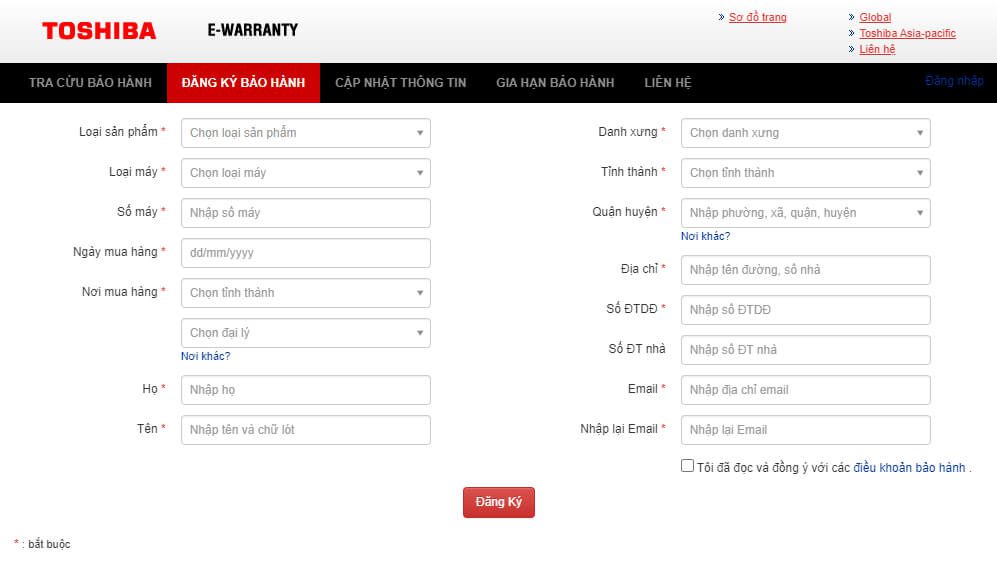
Task: Select the Tỉnh thành dropdown
Action: (805, 173)
